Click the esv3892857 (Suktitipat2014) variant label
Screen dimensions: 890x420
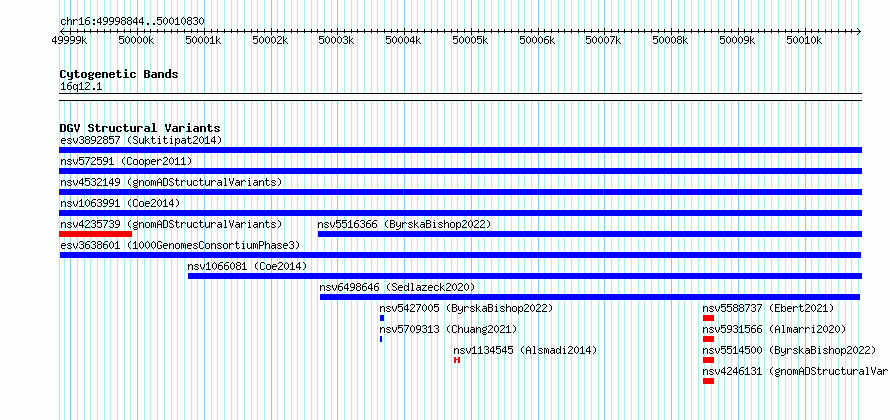141,140
